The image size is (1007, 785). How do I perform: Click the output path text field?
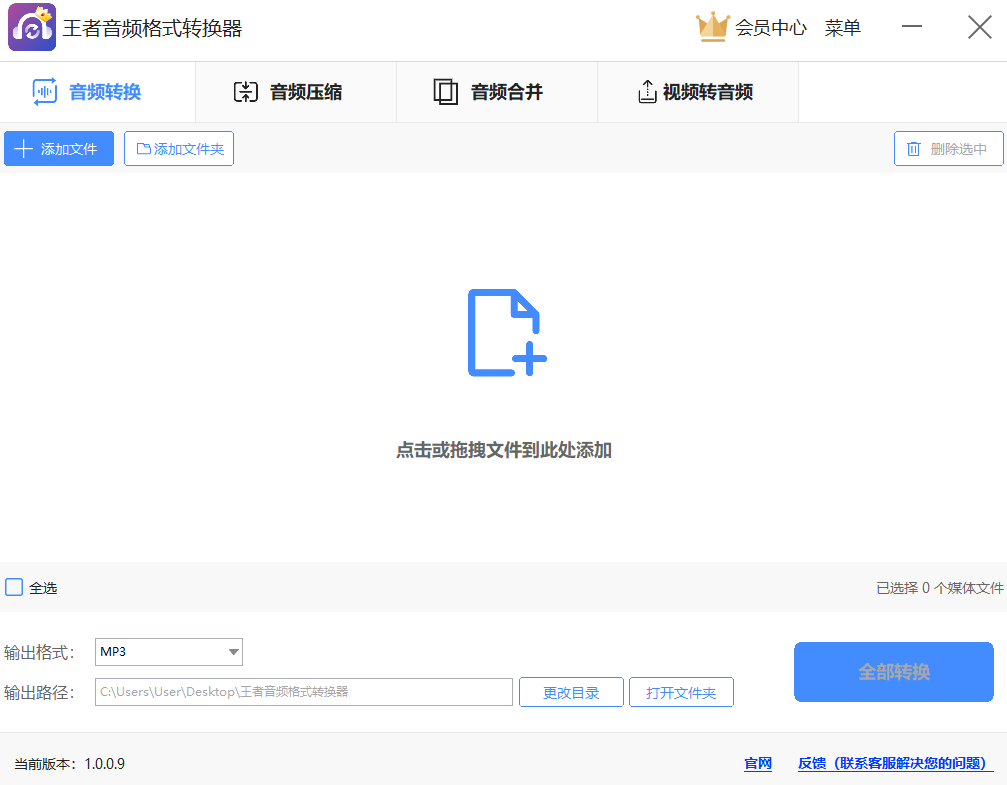coord(303,692)
